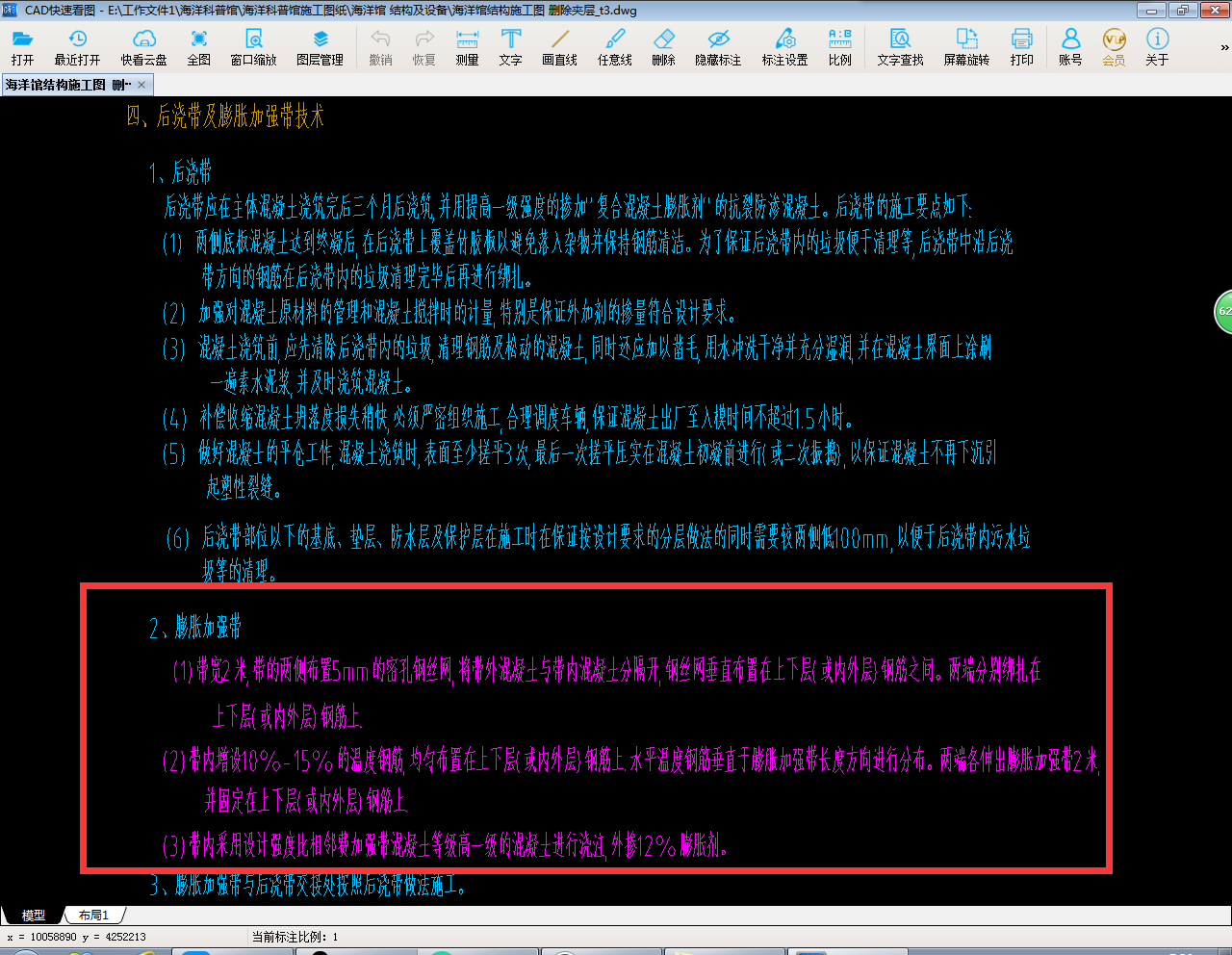This screenshot has width=1232, height=955.
Task: Click the text 2、膨胀加强带
Action: [195, 628]
